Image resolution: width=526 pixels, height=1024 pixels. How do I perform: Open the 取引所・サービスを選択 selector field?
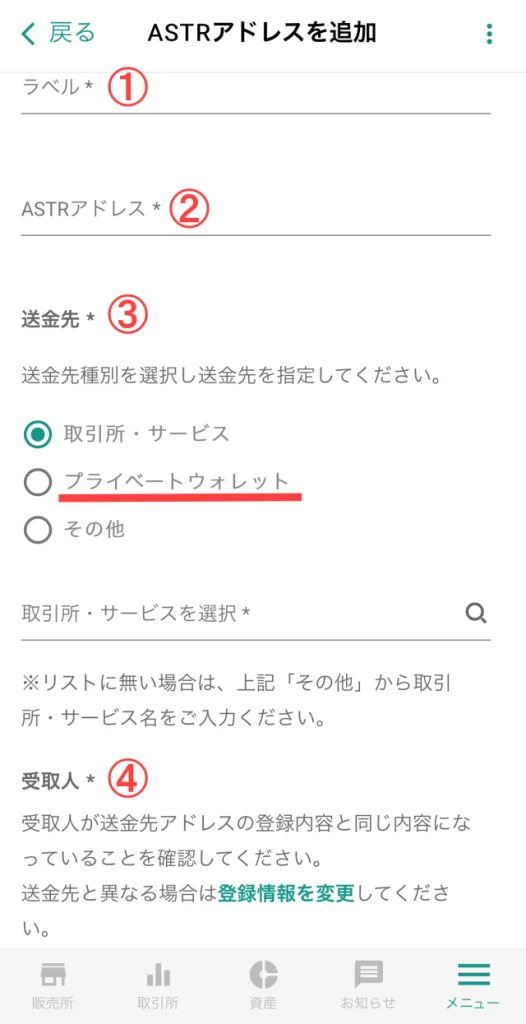[255, 614]
